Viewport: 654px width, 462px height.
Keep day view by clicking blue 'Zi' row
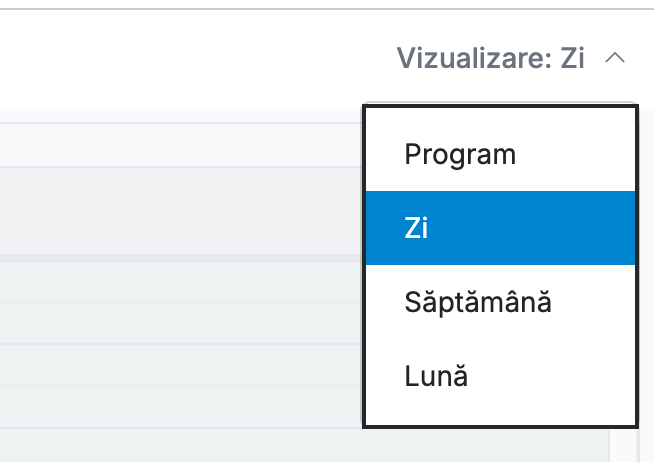(501, 228)
